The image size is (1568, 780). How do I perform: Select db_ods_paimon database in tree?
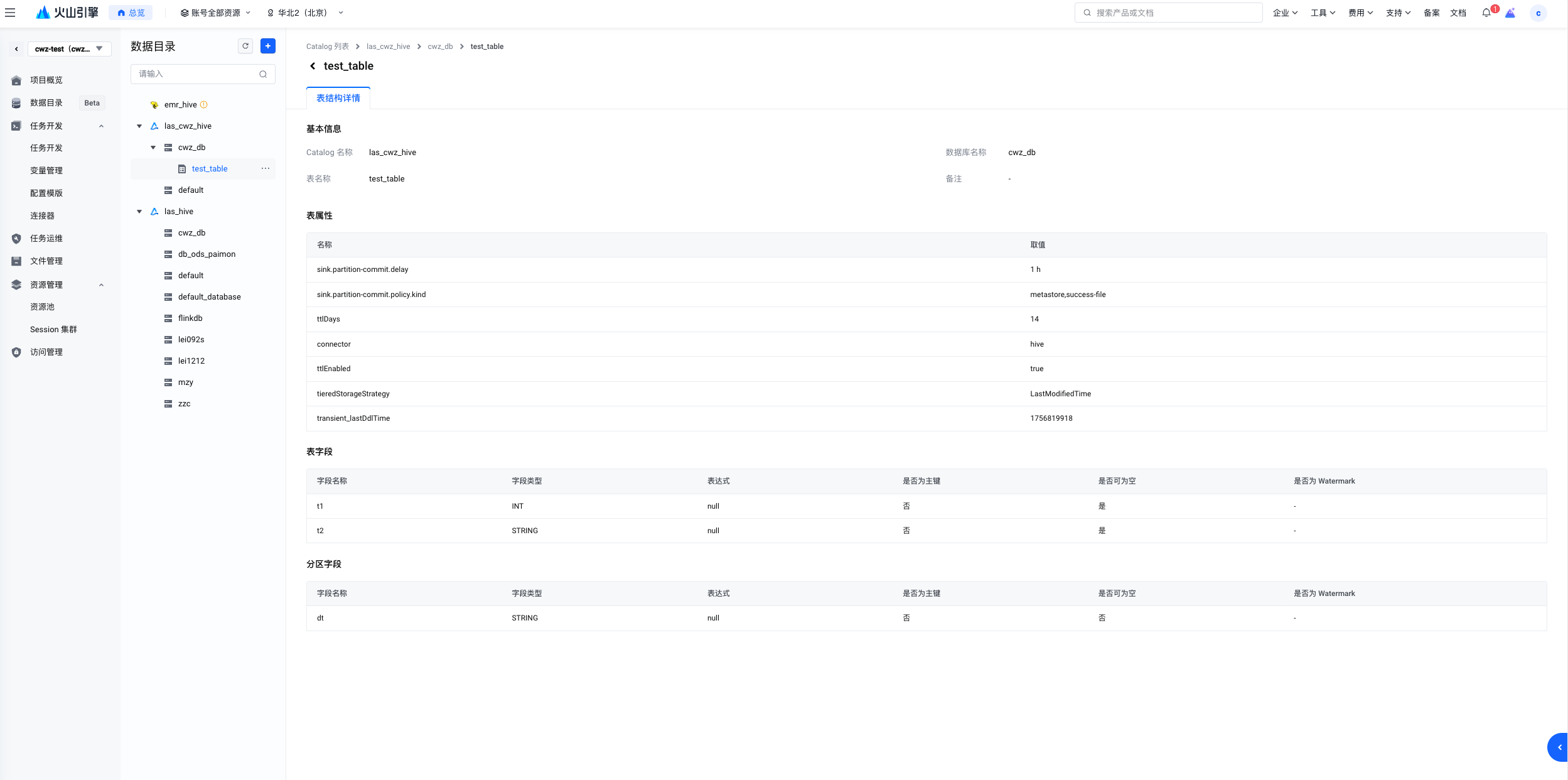pos(207,254)
